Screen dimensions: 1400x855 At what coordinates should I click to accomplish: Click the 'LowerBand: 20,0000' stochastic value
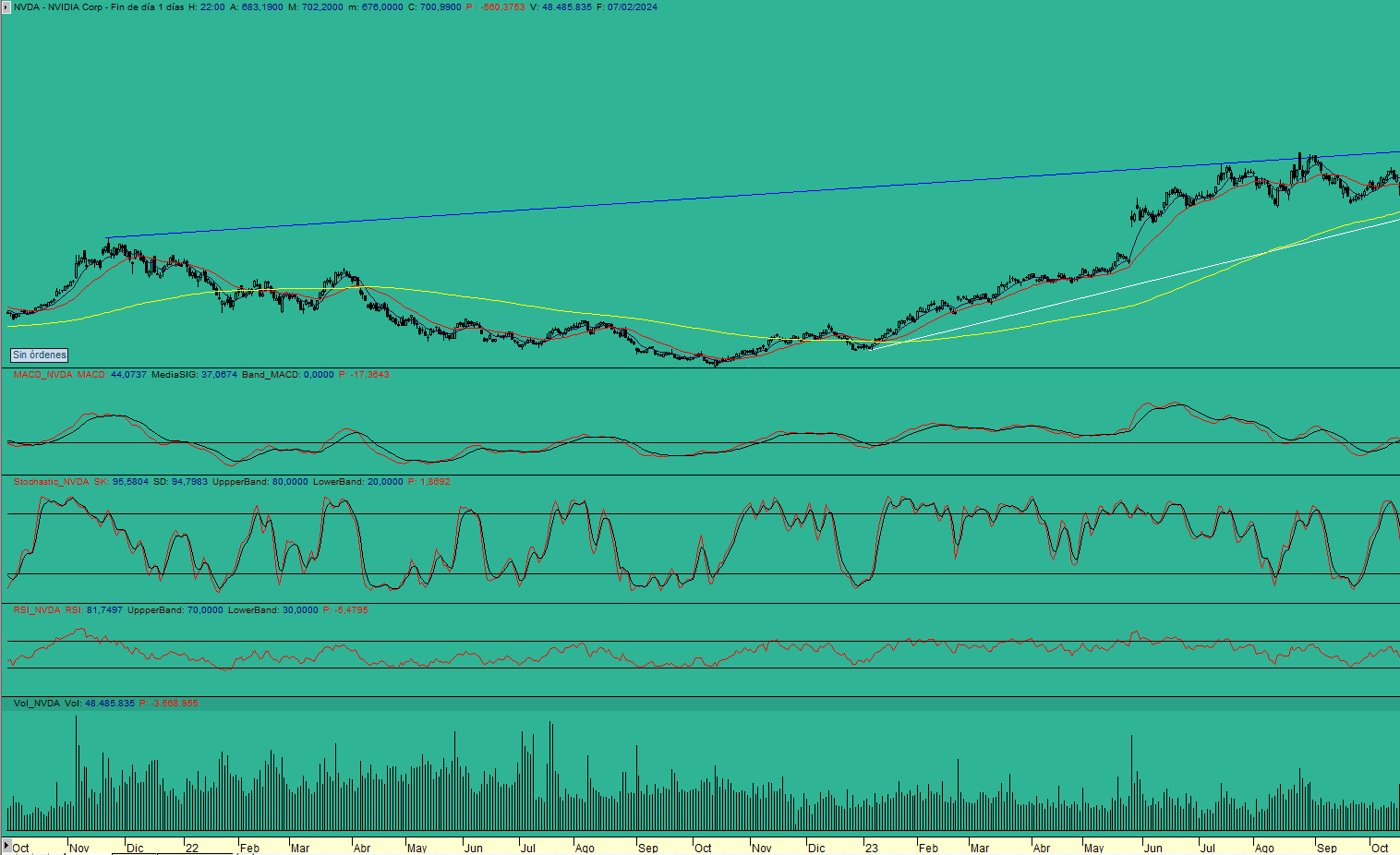[x=358, y=482]
